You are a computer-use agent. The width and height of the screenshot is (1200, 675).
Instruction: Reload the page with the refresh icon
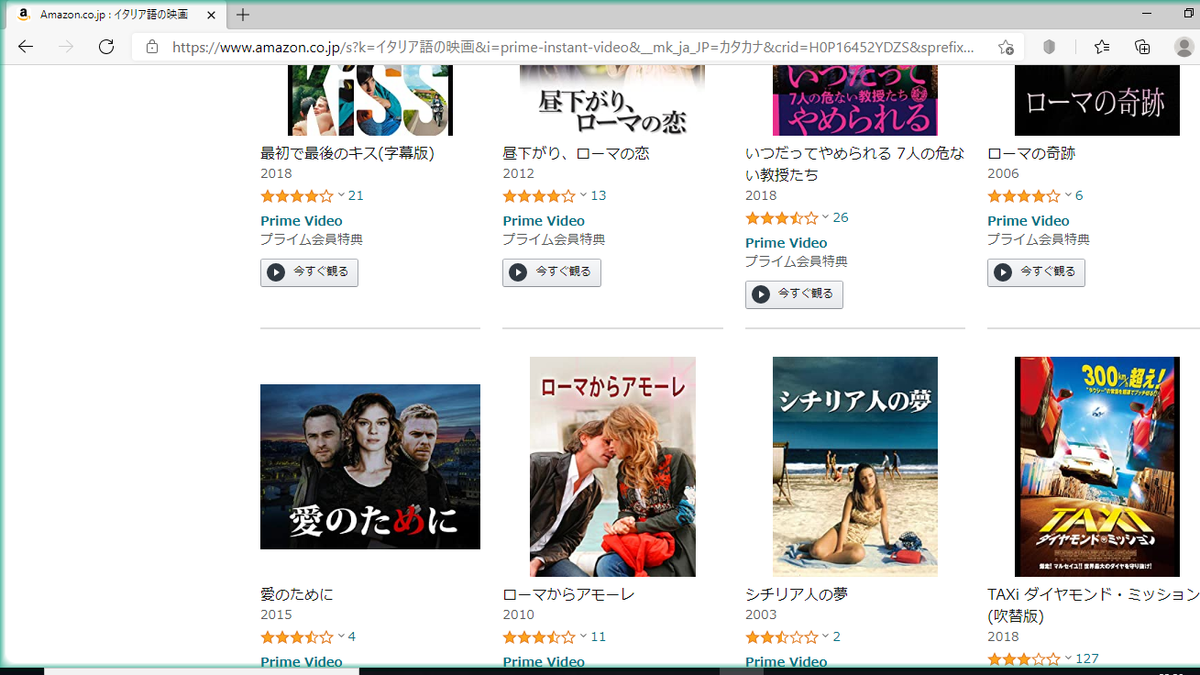[x=106, y=47]
